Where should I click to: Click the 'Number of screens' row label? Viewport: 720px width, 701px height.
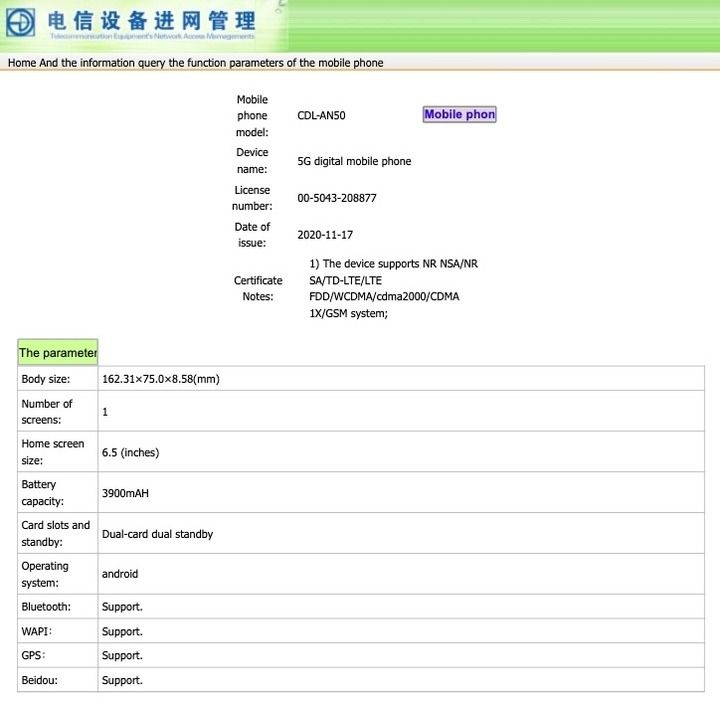tap(47, 412)
